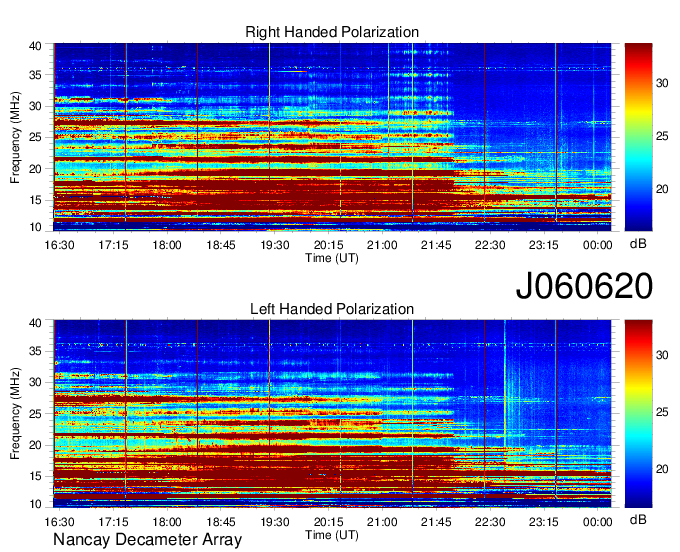Click the 16:30 tick under the left-handed plot

point(59,522)
